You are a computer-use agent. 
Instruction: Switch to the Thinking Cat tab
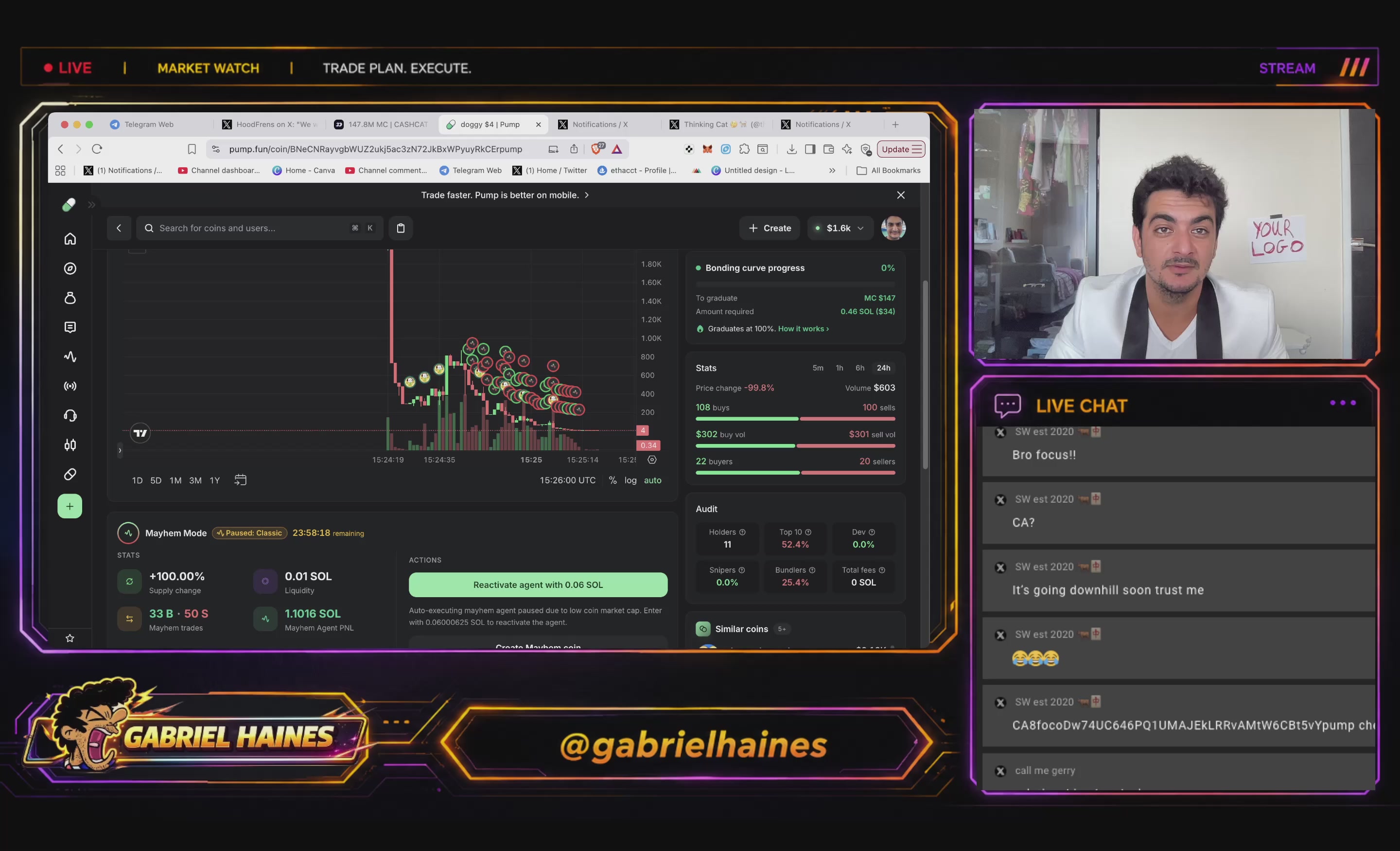click(717, 124)
